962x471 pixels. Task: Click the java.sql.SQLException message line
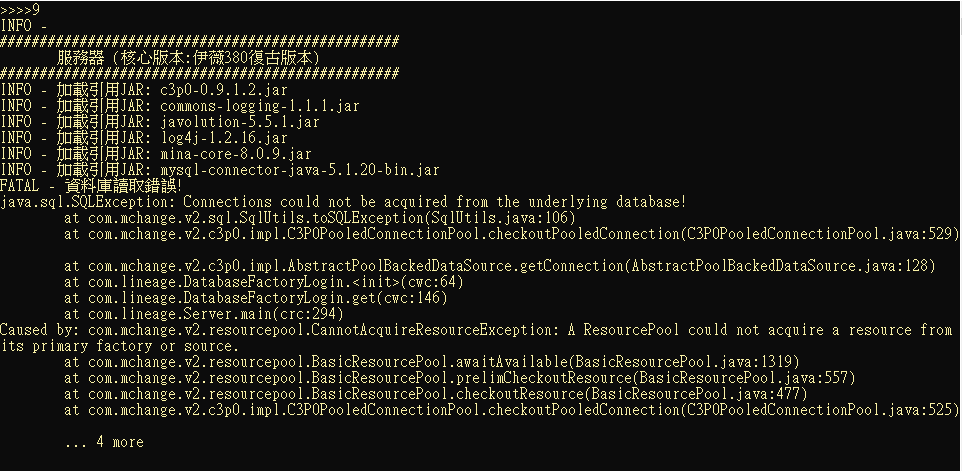(343, 202)
